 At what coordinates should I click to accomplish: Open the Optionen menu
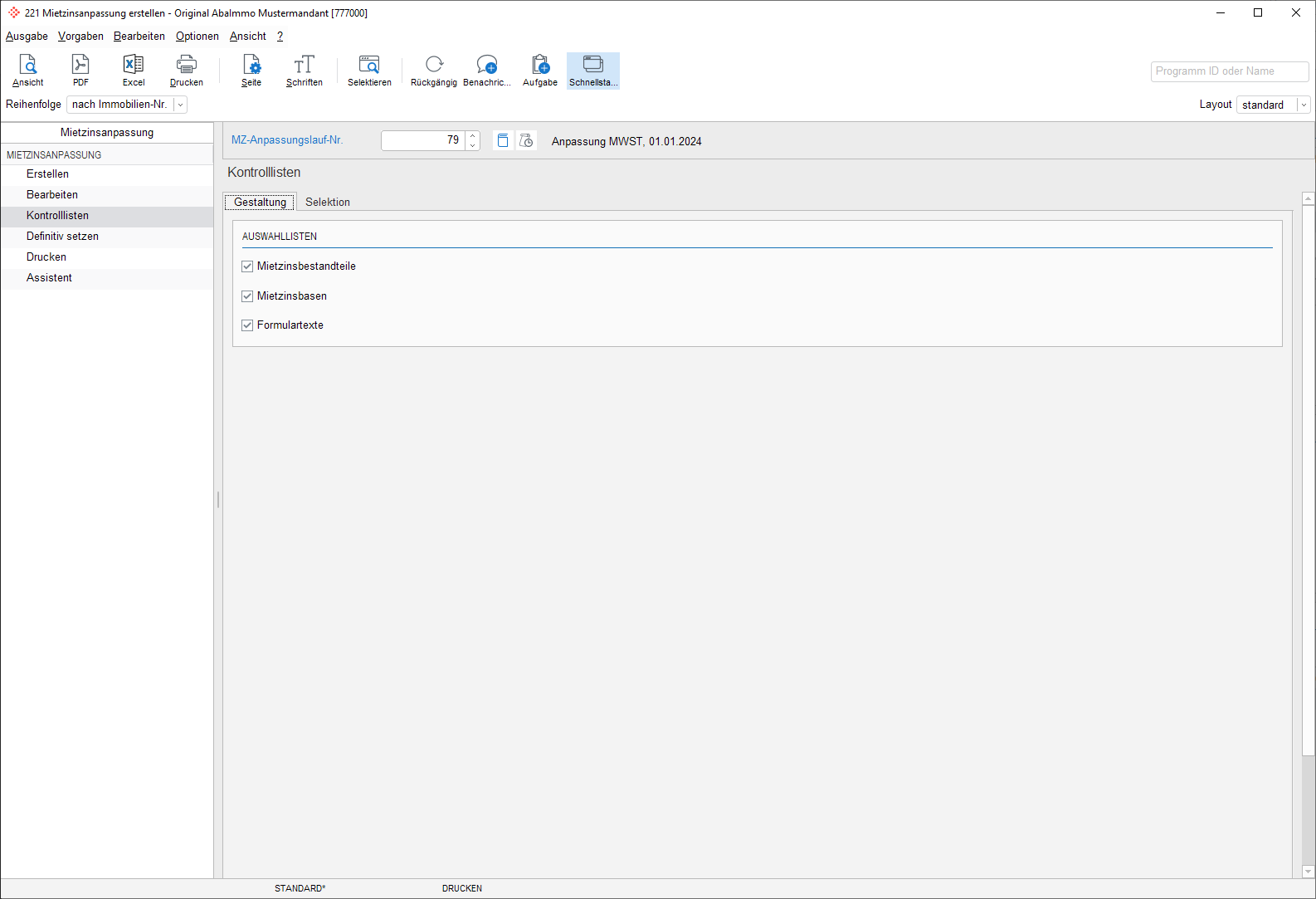pyautogui.click(x=197, y=37)
